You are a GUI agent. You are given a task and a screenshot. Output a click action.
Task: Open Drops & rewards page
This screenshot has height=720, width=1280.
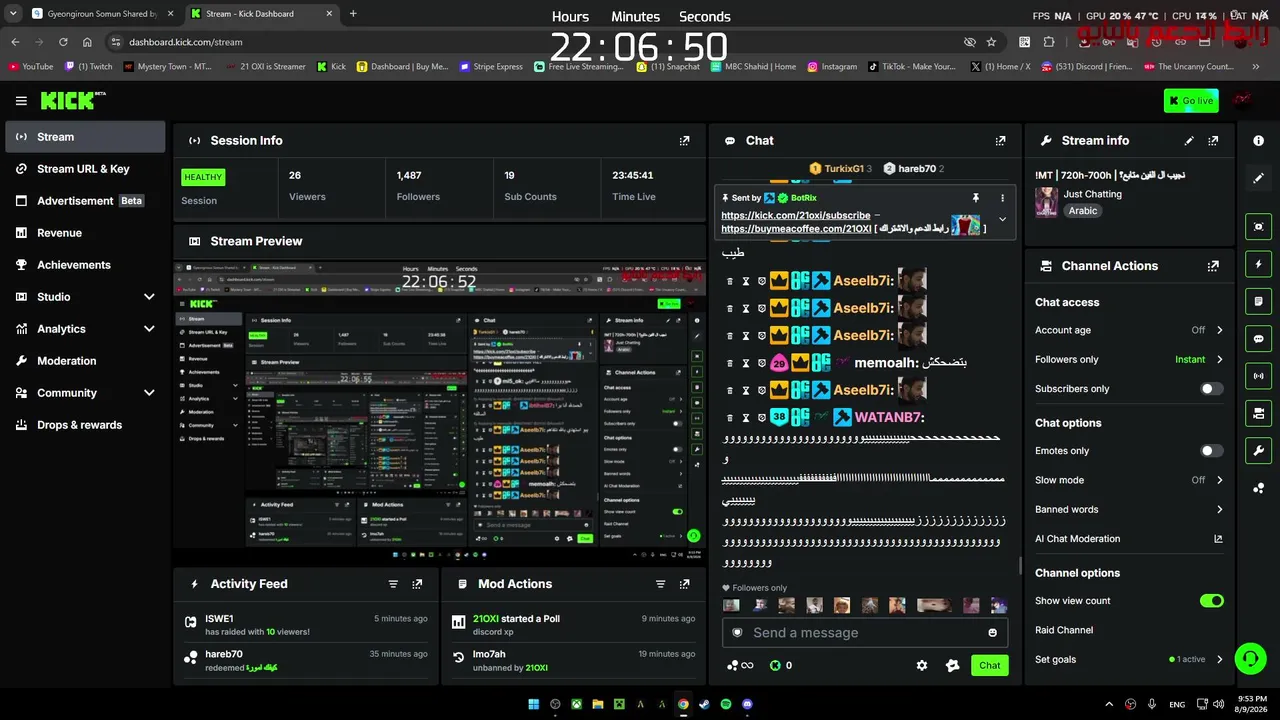tap(85, 425)
